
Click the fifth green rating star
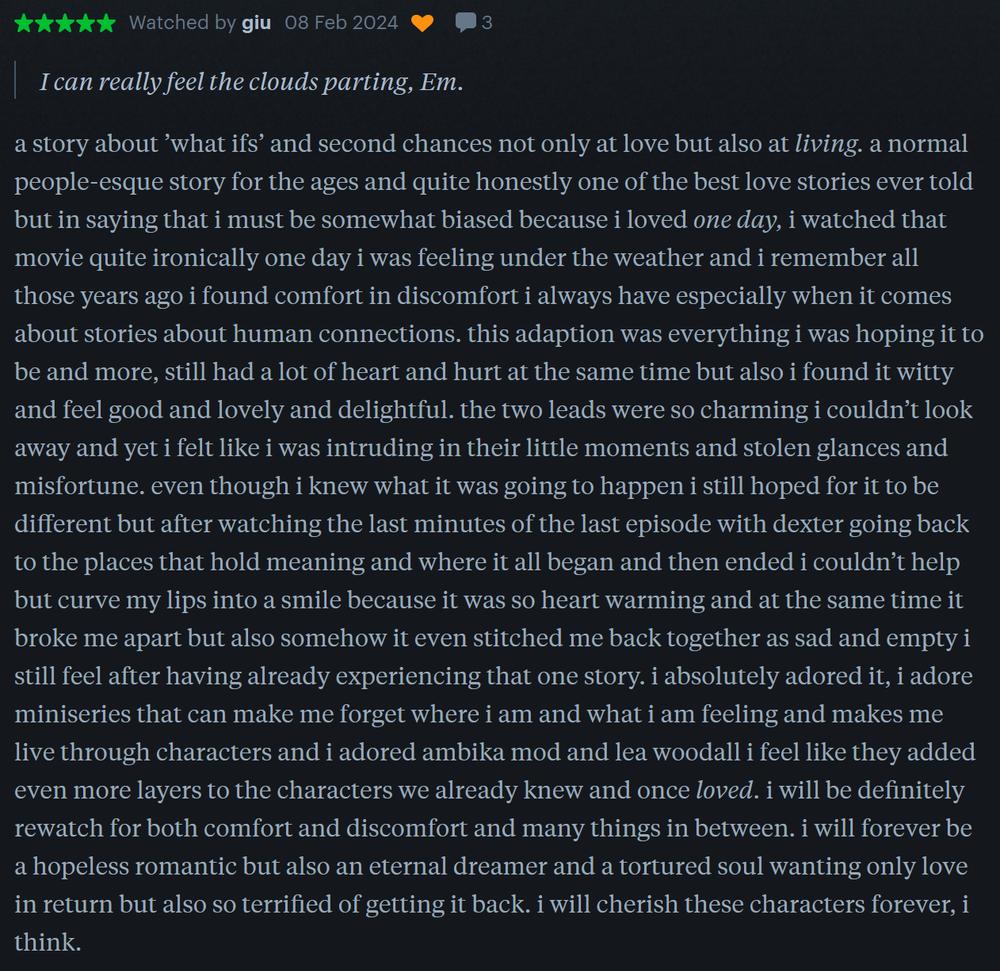pos(106,23)
